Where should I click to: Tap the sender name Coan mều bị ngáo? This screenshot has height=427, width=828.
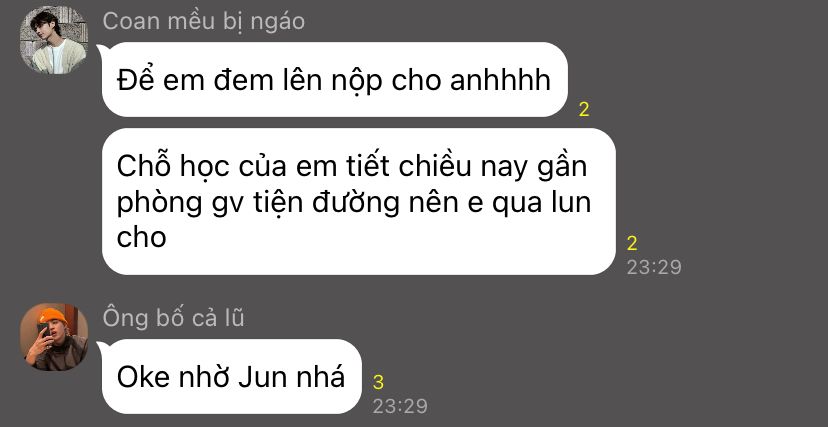203,22
